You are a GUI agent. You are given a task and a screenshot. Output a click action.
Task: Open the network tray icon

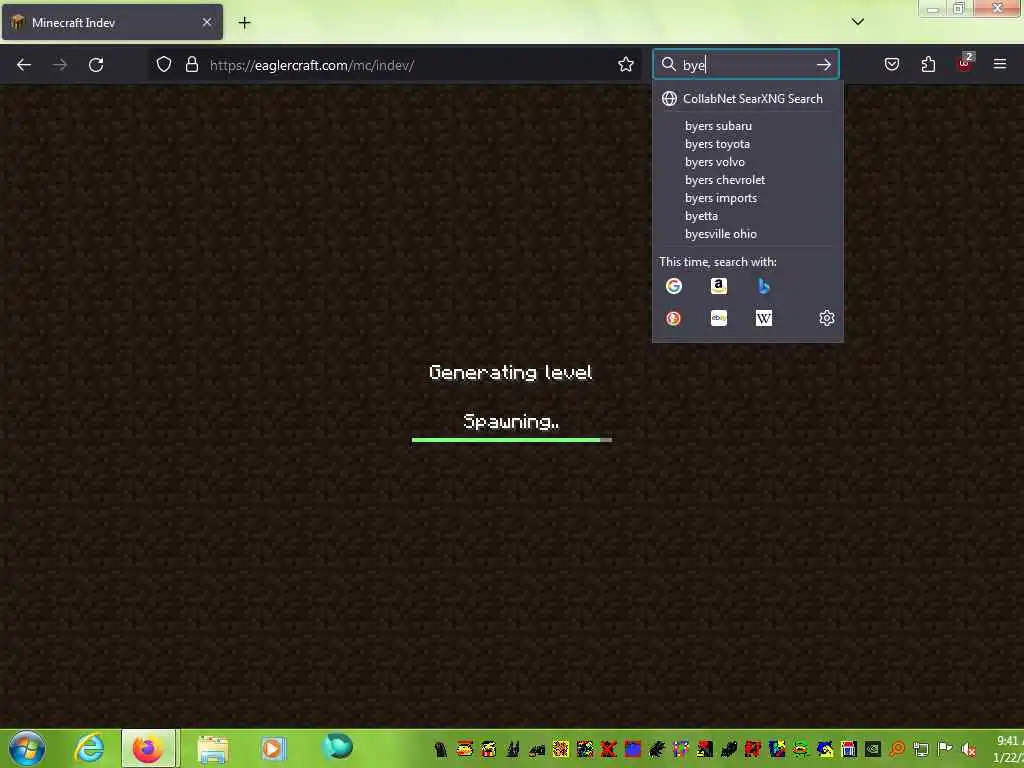click(921, 749)
